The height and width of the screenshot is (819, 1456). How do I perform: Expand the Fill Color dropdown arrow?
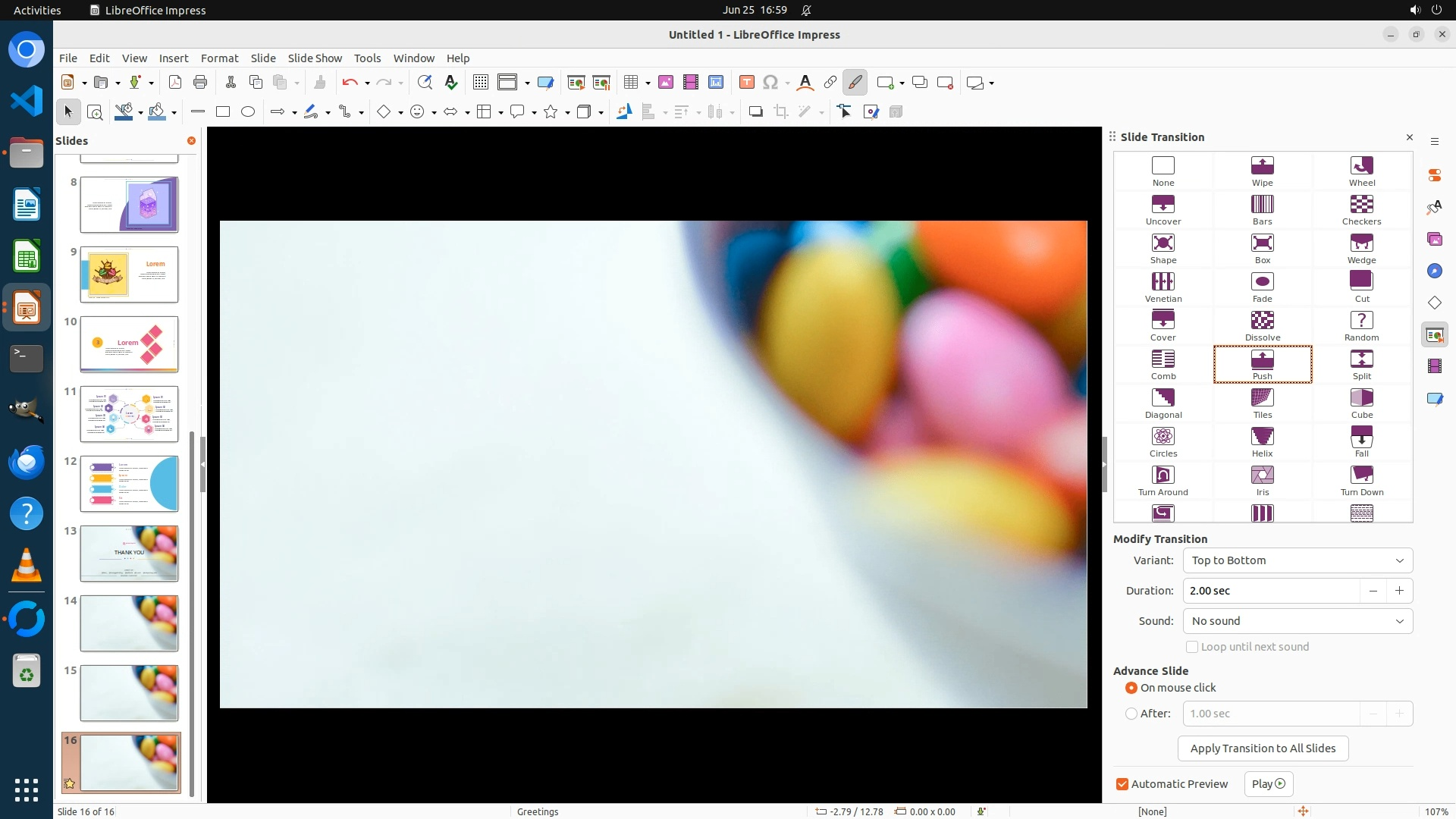pos(174,113)
